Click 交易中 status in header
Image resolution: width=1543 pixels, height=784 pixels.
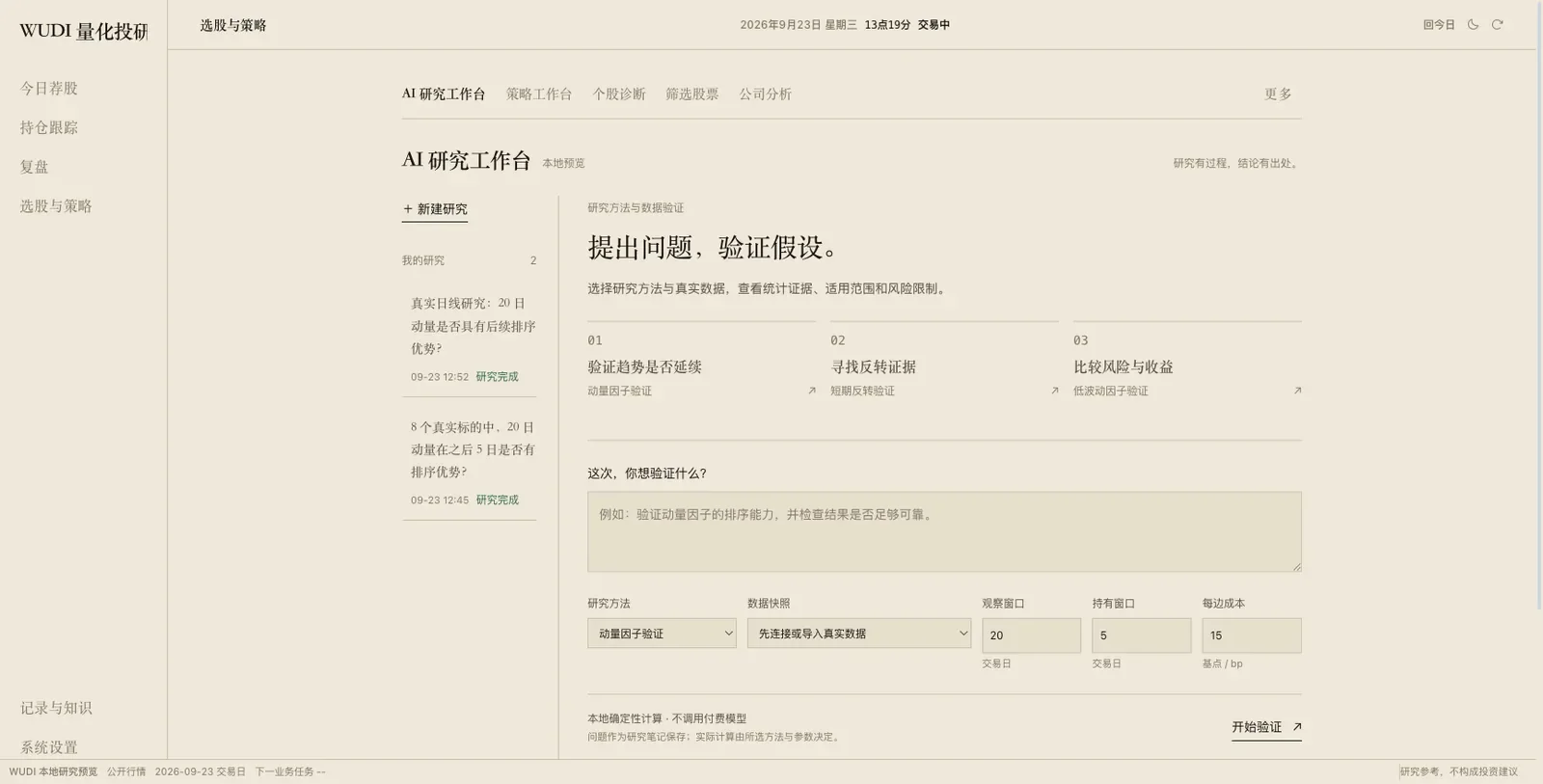coord(934,25)
